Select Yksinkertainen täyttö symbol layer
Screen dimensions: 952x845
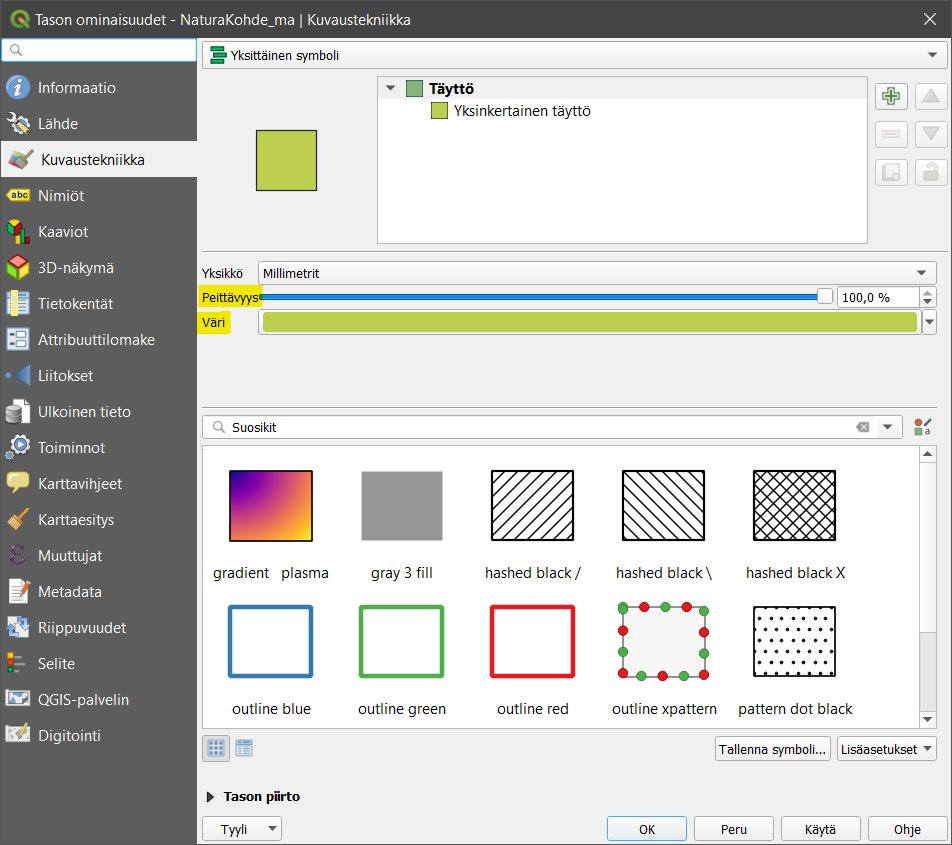tap(521, 111)
